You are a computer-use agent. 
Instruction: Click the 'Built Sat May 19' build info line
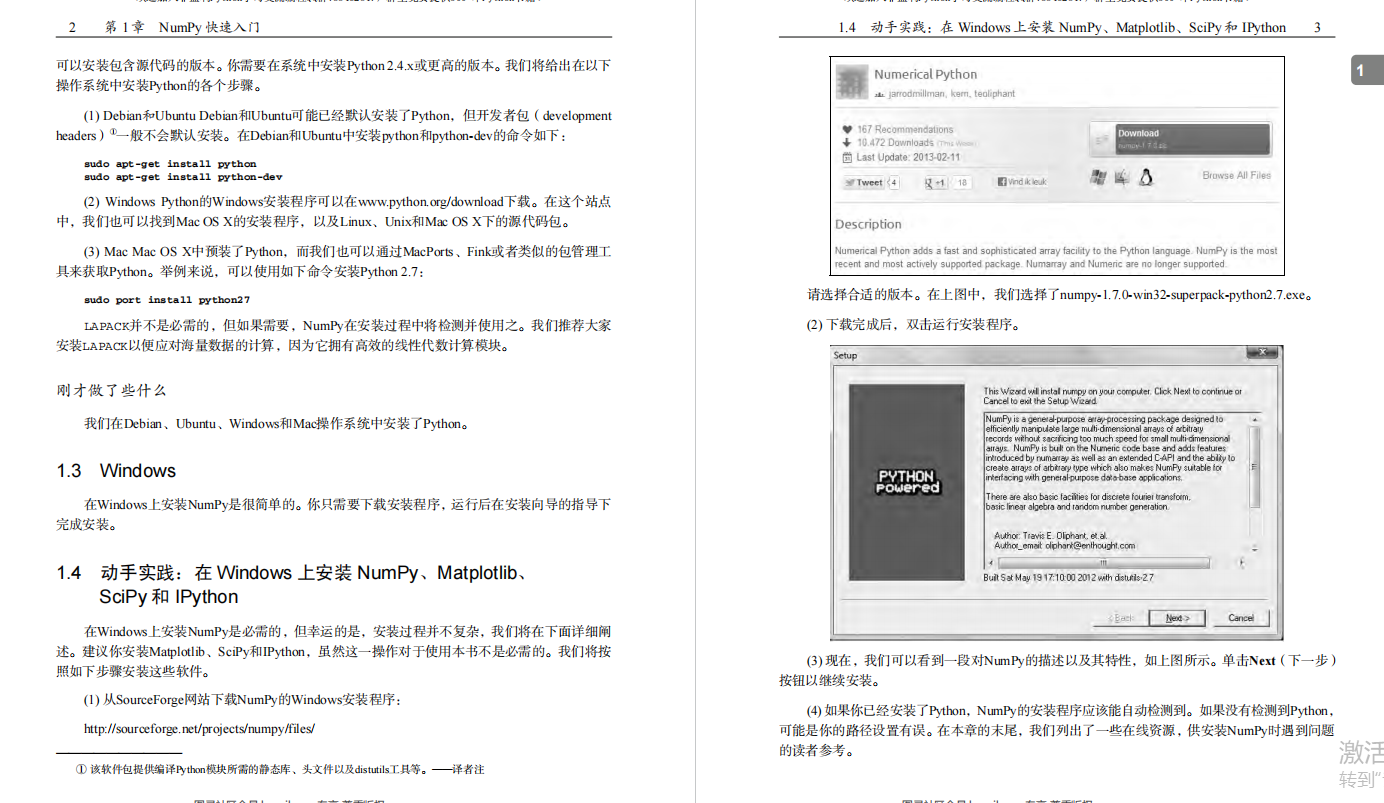(1068, 577)
